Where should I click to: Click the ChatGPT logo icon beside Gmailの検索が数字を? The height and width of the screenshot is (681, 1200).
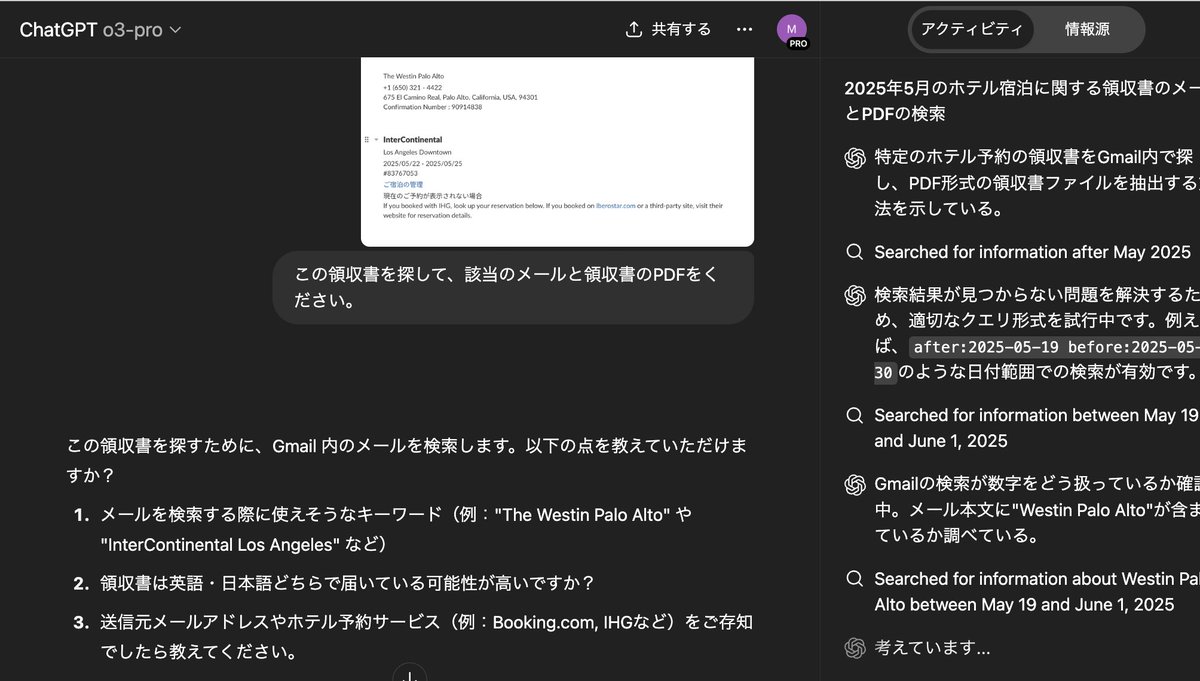(854, 485)
